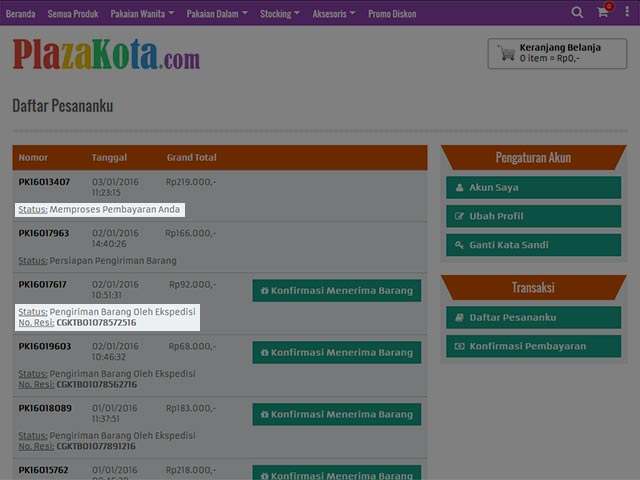This screenshot has height=480, width=640.
Task: Click the search magnifier icon
Action: tap(577, 13)
